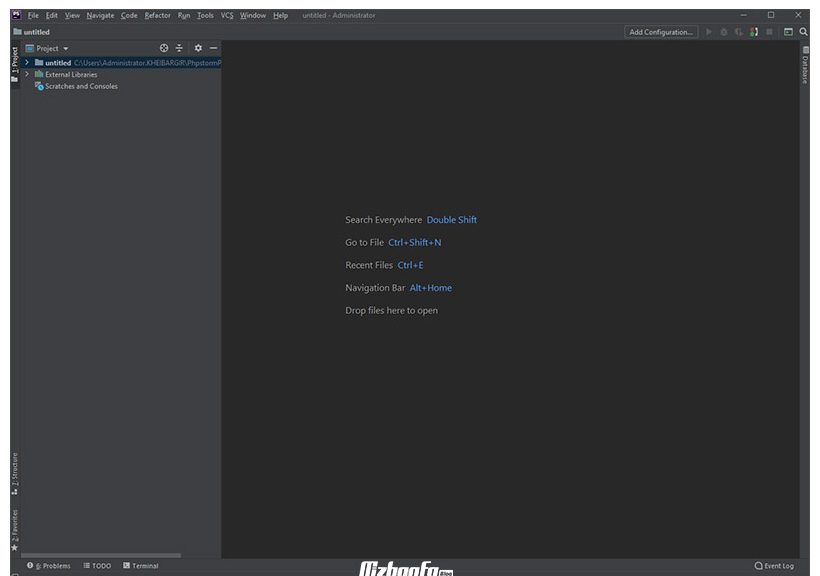Click the Stop square icon
Screen dimensions: 820x576
(769, 32)
